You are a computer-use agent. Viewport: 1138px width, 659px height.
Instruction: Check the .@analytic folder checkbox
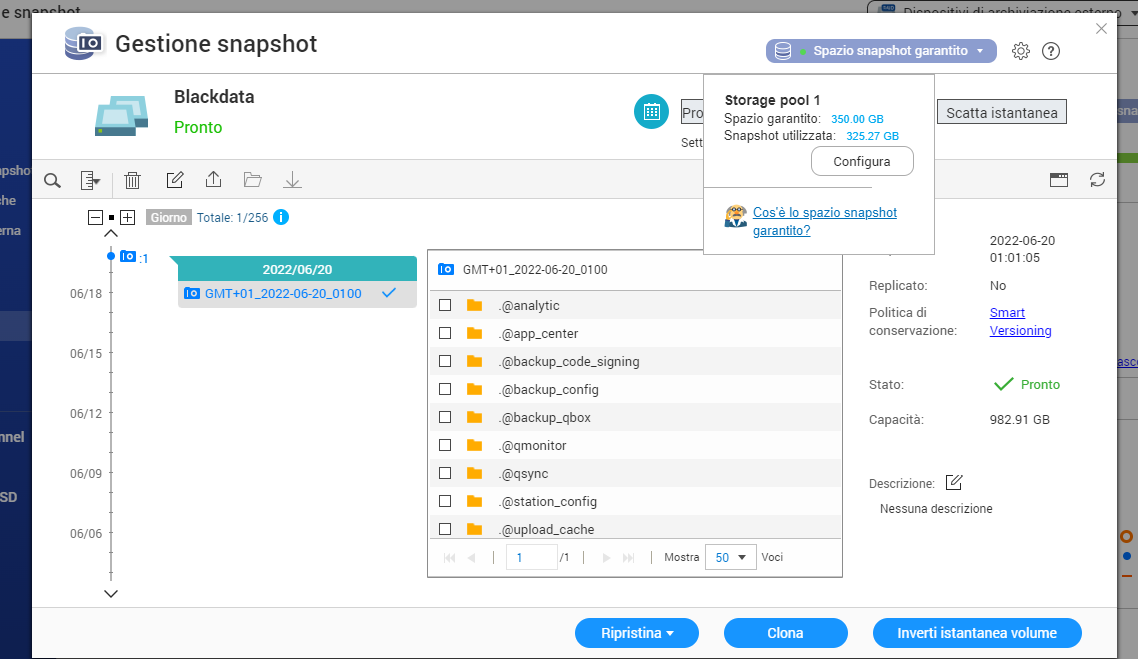(x=445, y=305)
